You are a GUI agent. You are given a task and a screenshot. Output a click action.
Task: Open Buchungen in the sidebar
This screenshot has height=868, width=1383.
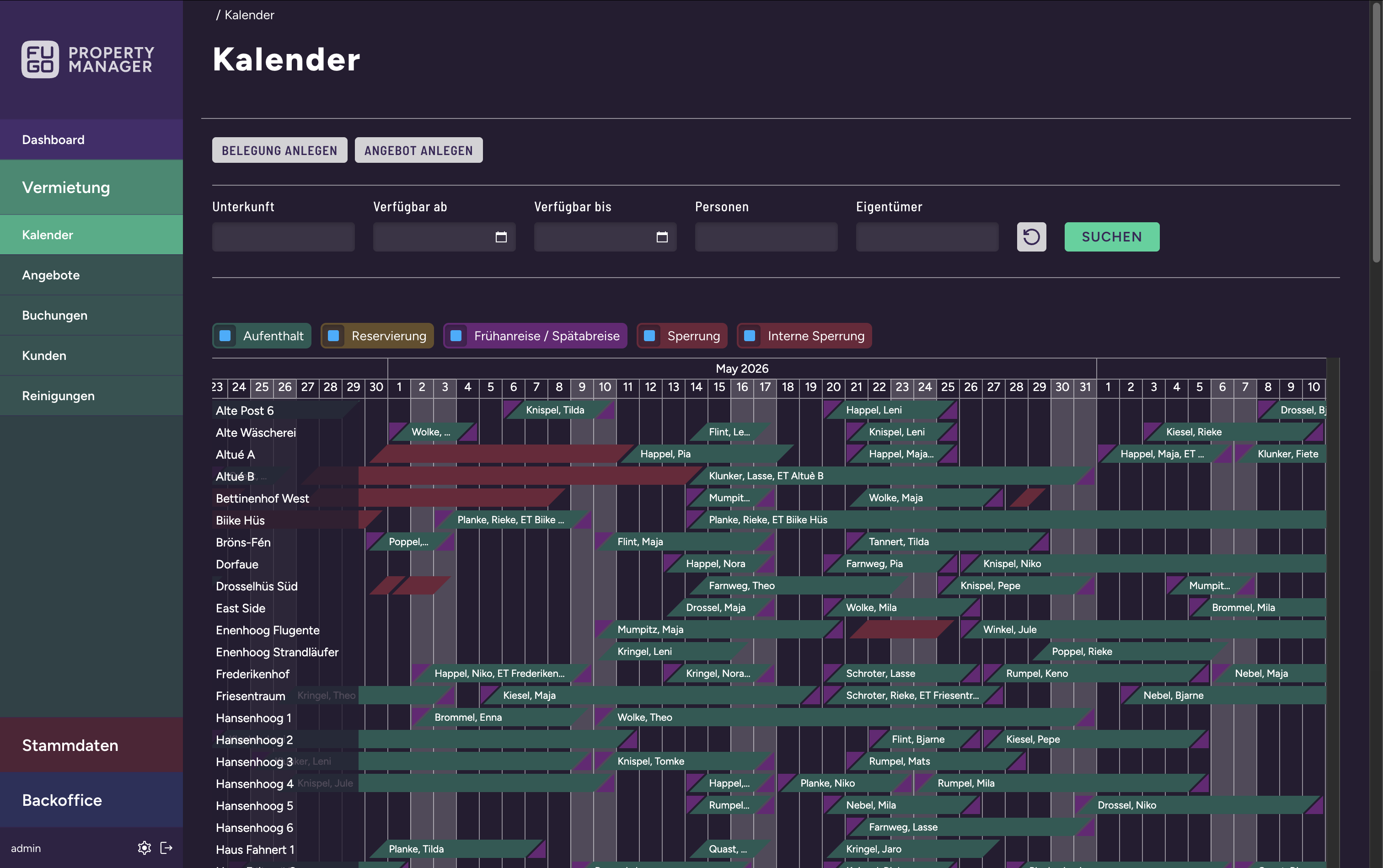(x=91, y=315)
